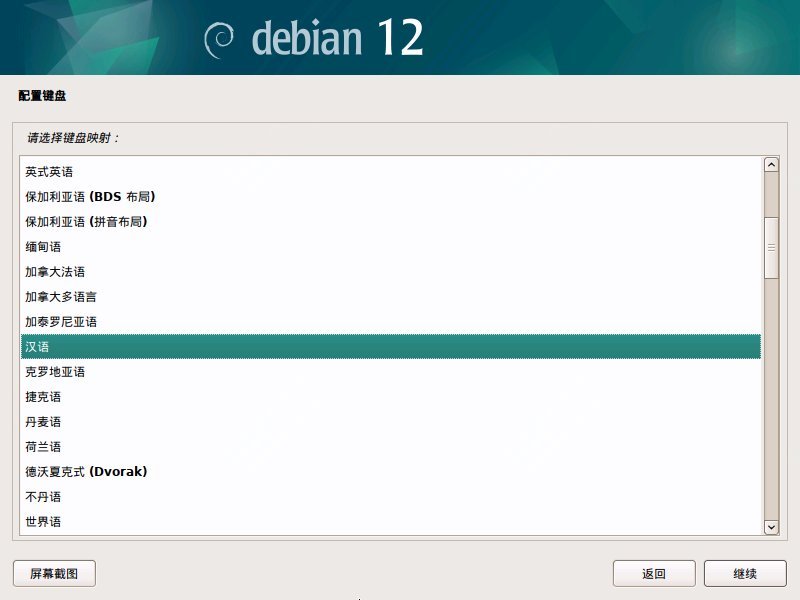Click scrollbar down arrow button
The height and width of the screenshot is (600, 800).
[x=771, y=526]
